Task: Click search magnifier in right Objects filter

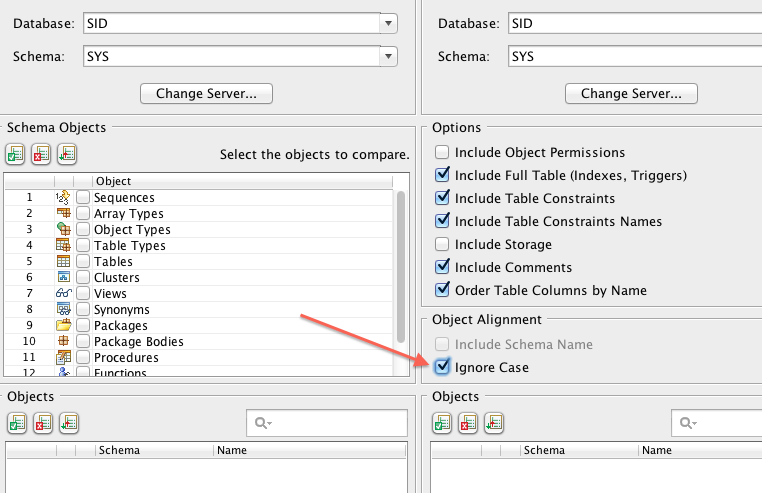Action: point(687,423)
